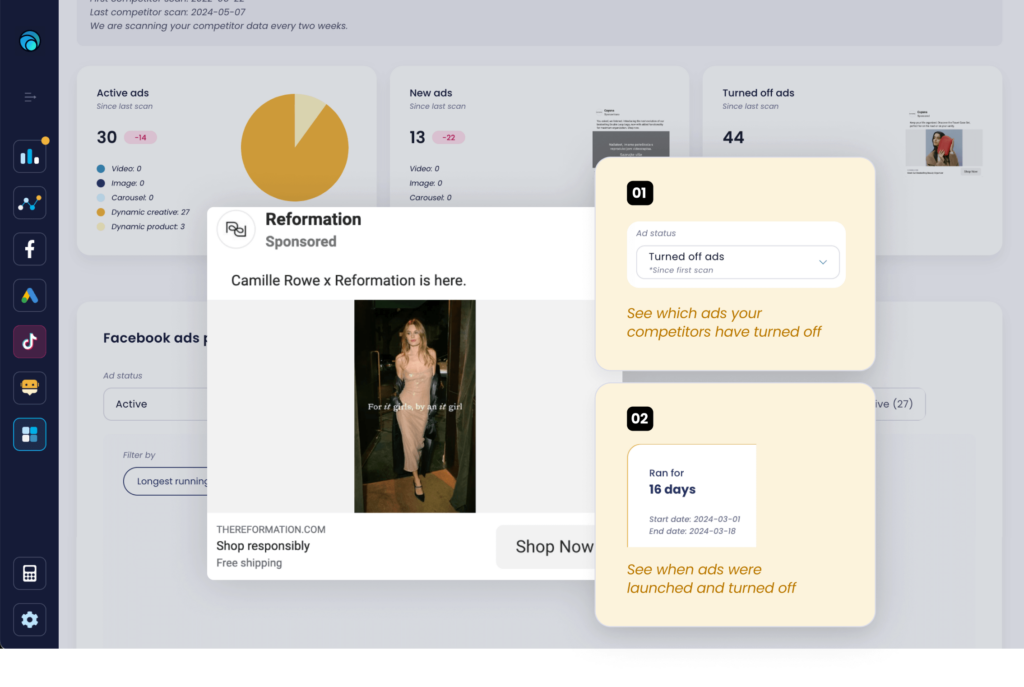This screenshot has height=687, width=1024.
Task: Open the Active ad status dropdown
Action: pos(155,404)
